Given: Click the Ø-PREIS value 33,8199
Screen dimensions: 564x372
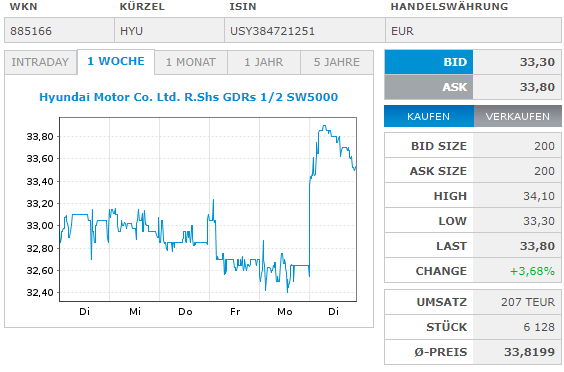Looking at the screenshot, I should [x=529, y=352].
